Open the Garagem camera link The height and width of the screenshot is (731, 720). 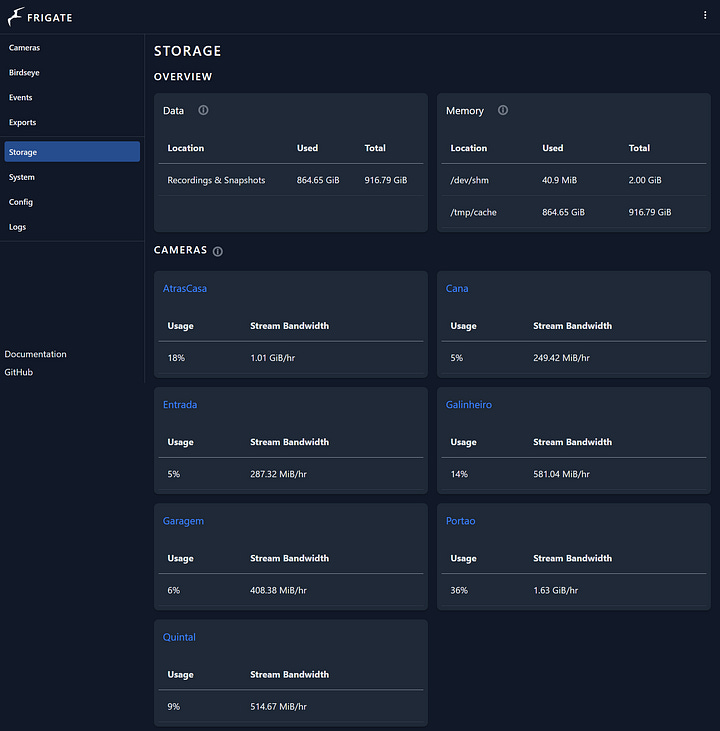[x=183, y=521]
